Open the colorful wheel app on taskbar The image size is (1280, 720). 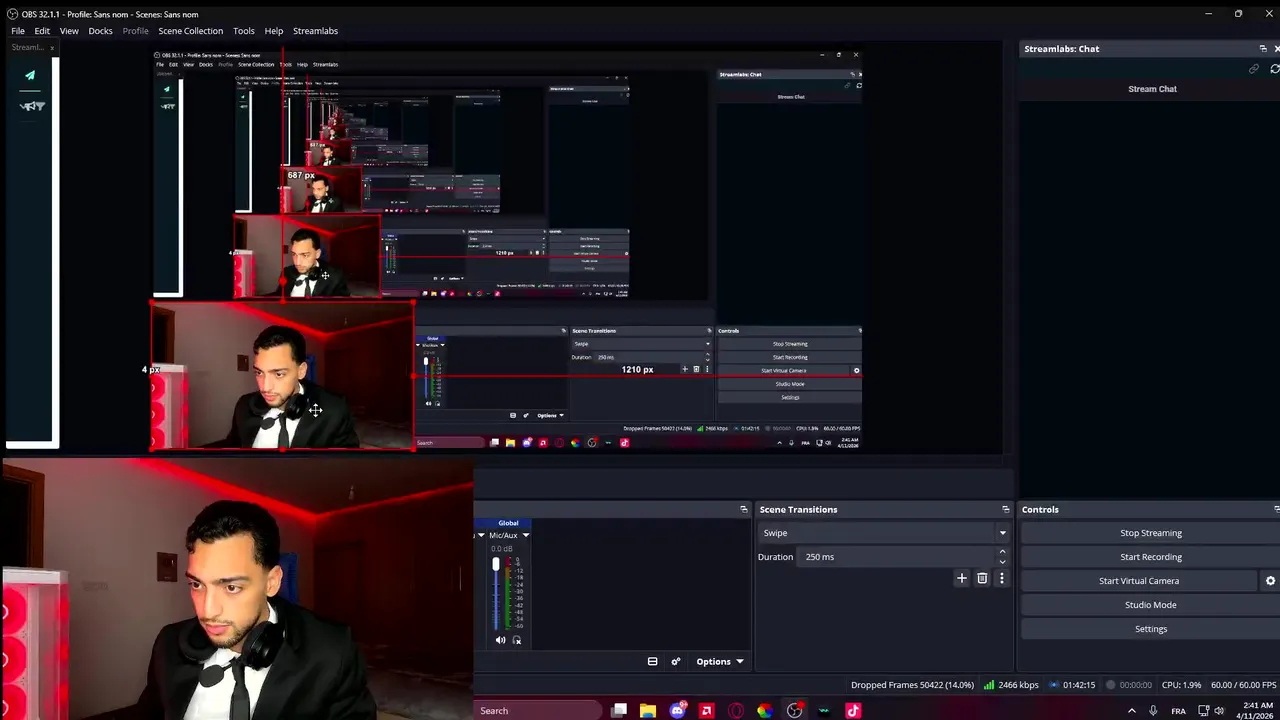(765, 711)
